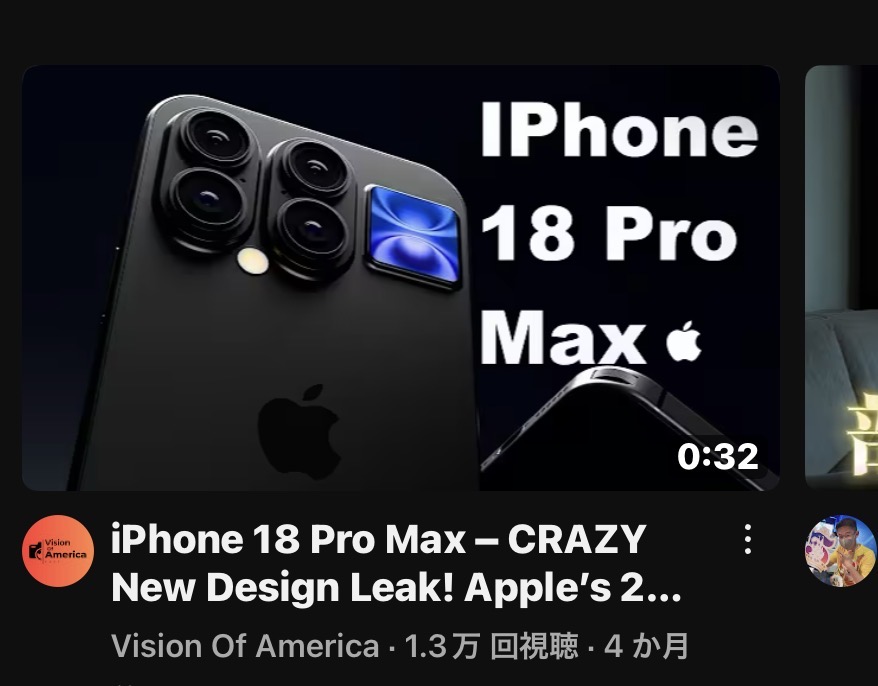Click the top-left camera lens in thumbnail
The height and width of the screenshot is (686, 878).
point(216,138)
